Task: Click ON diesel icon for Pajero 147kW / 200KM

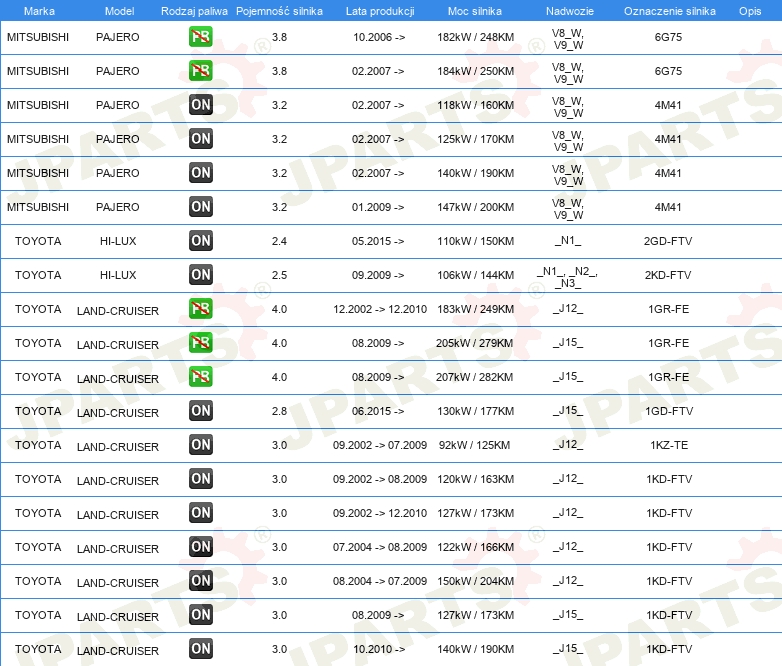Action: click(200, 207)
